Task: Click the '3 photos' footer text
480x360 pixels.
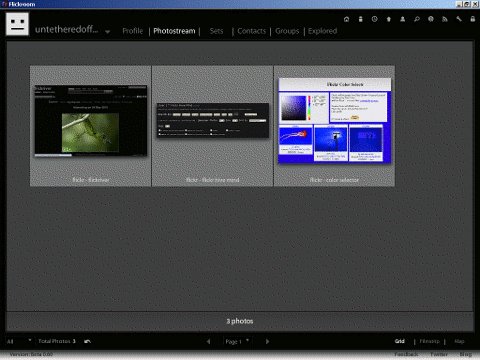Action: (240, 321)
